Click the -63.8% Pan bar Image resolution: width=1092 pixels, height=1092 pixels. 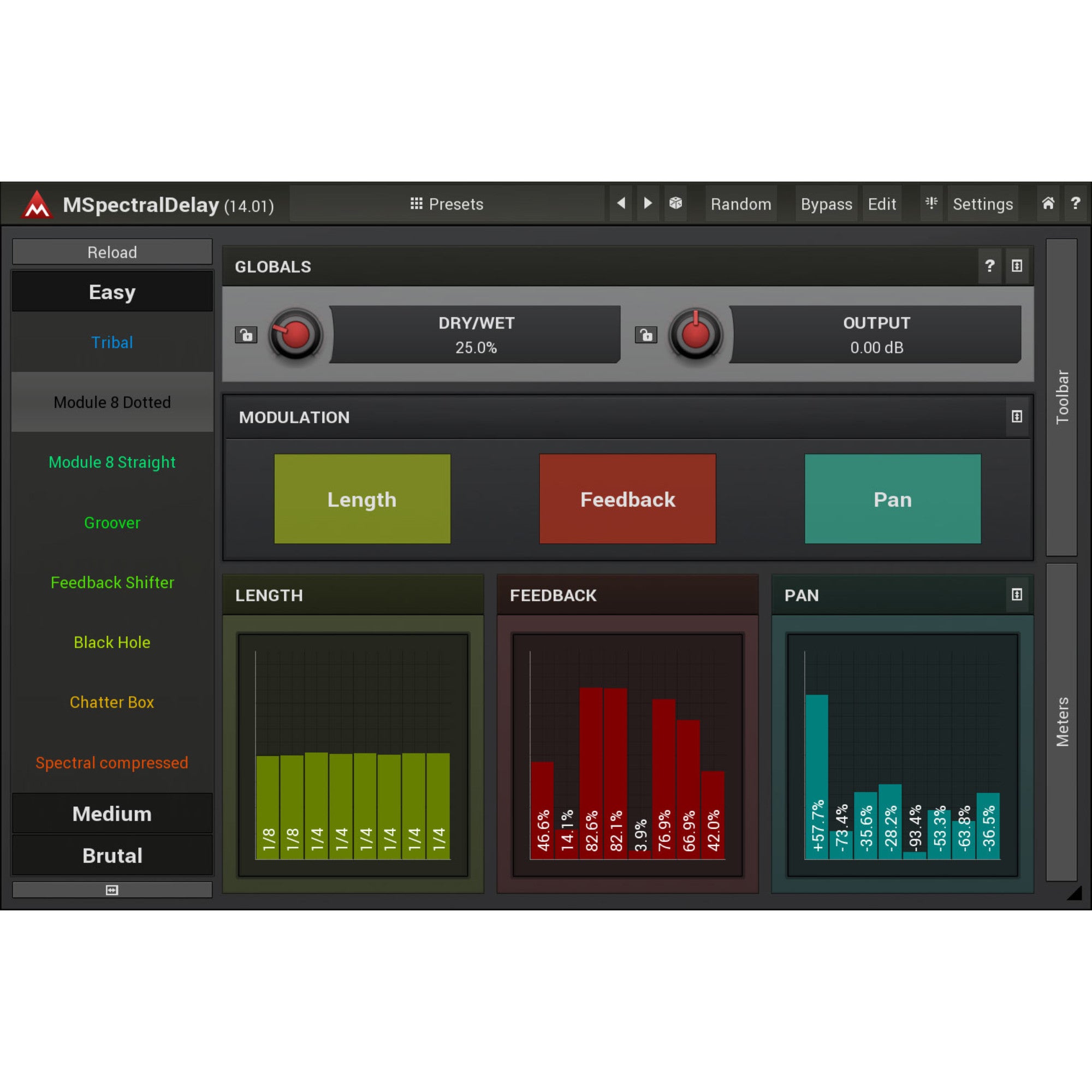964,840
